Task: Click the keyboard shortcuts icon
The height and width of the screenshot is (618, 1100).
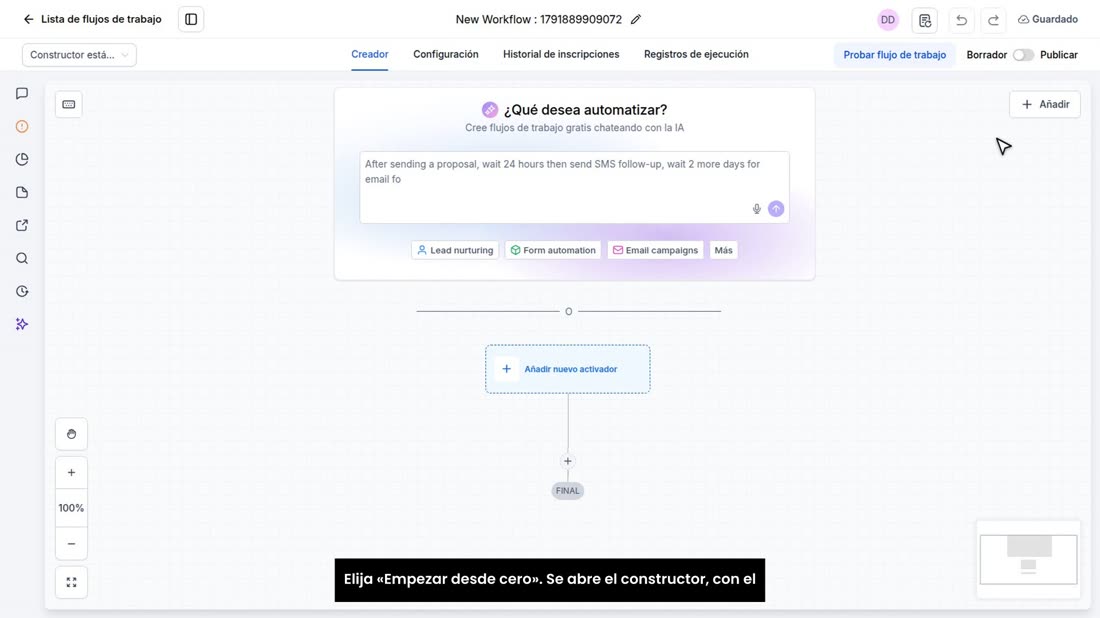Action: (69, 105)
